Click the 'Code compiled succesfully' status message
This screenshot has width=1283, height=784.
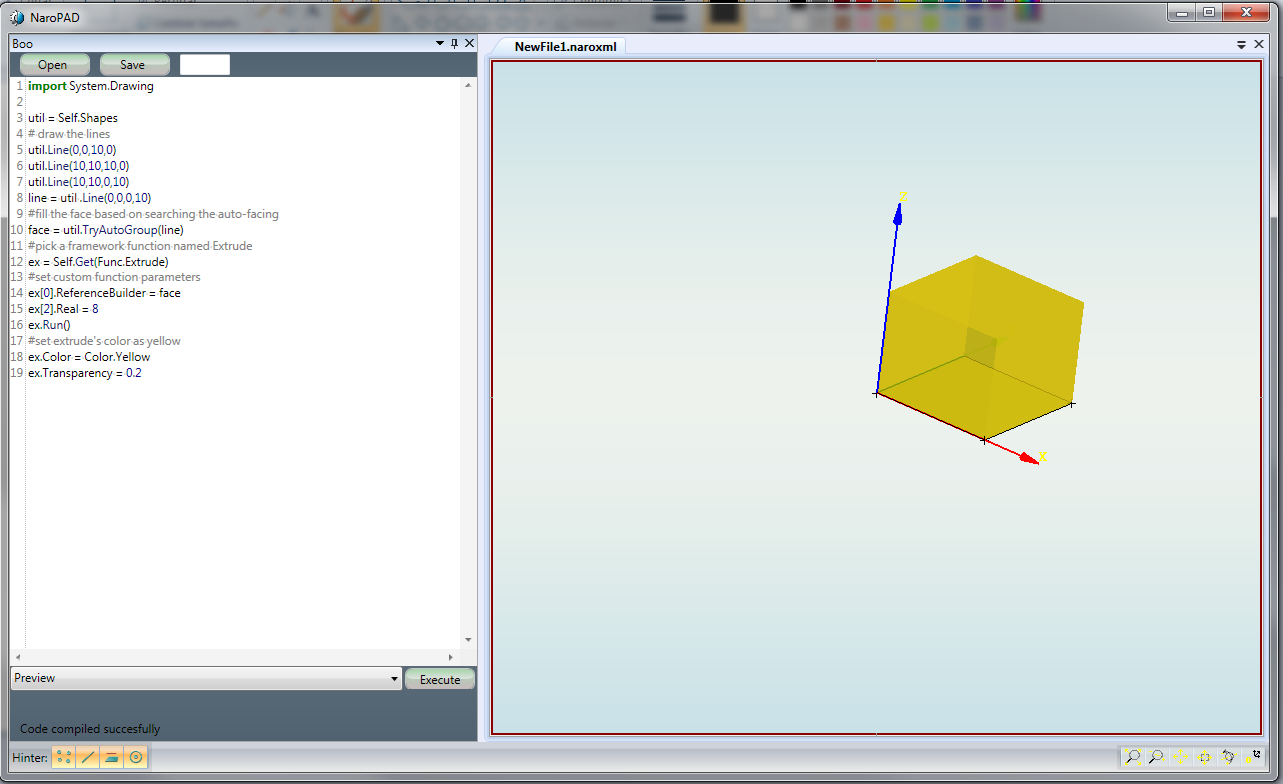(90, 729)
